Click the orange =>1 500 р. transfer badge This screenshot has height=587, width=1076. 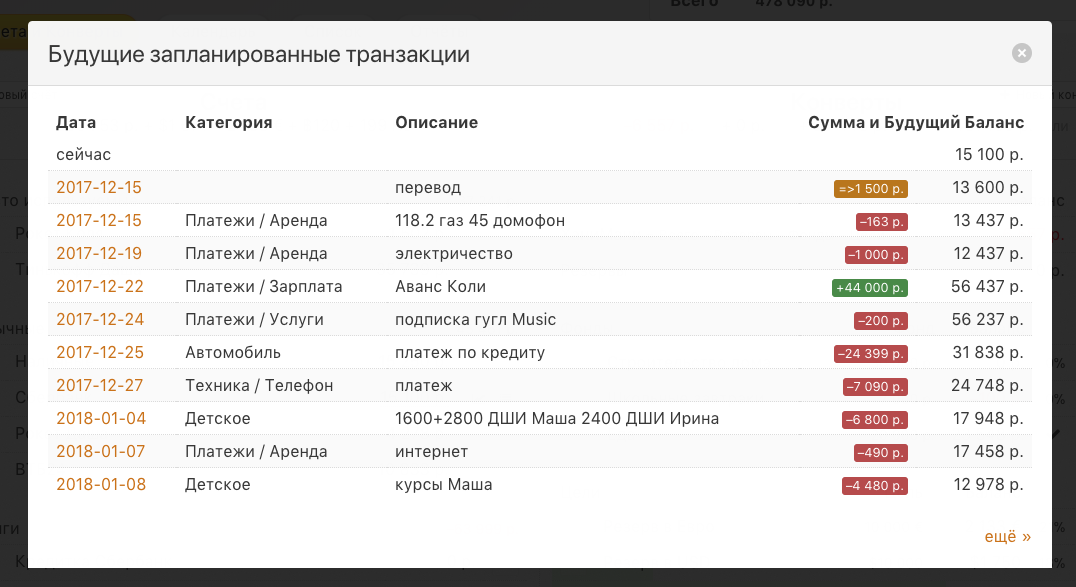[x=871, y=188]
